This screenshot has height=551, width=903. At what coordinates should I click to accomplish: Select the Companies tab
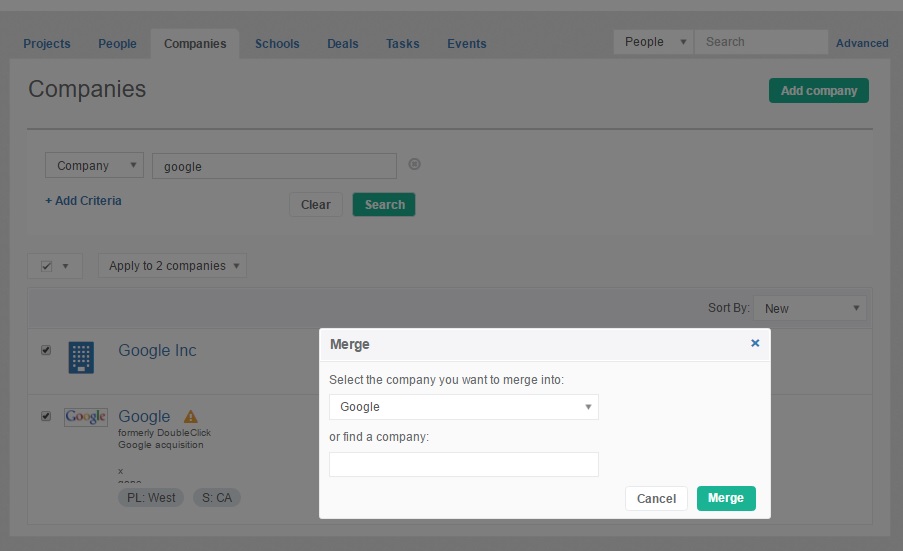pyautogui.click(x=195, y=44)
